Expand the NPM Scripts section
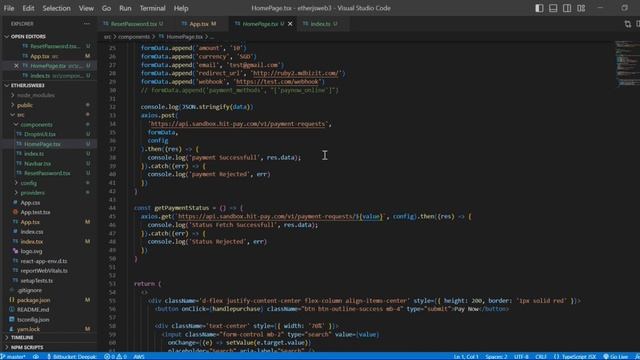The width and height of the screenshot is (640, 360). pos(27,347)
